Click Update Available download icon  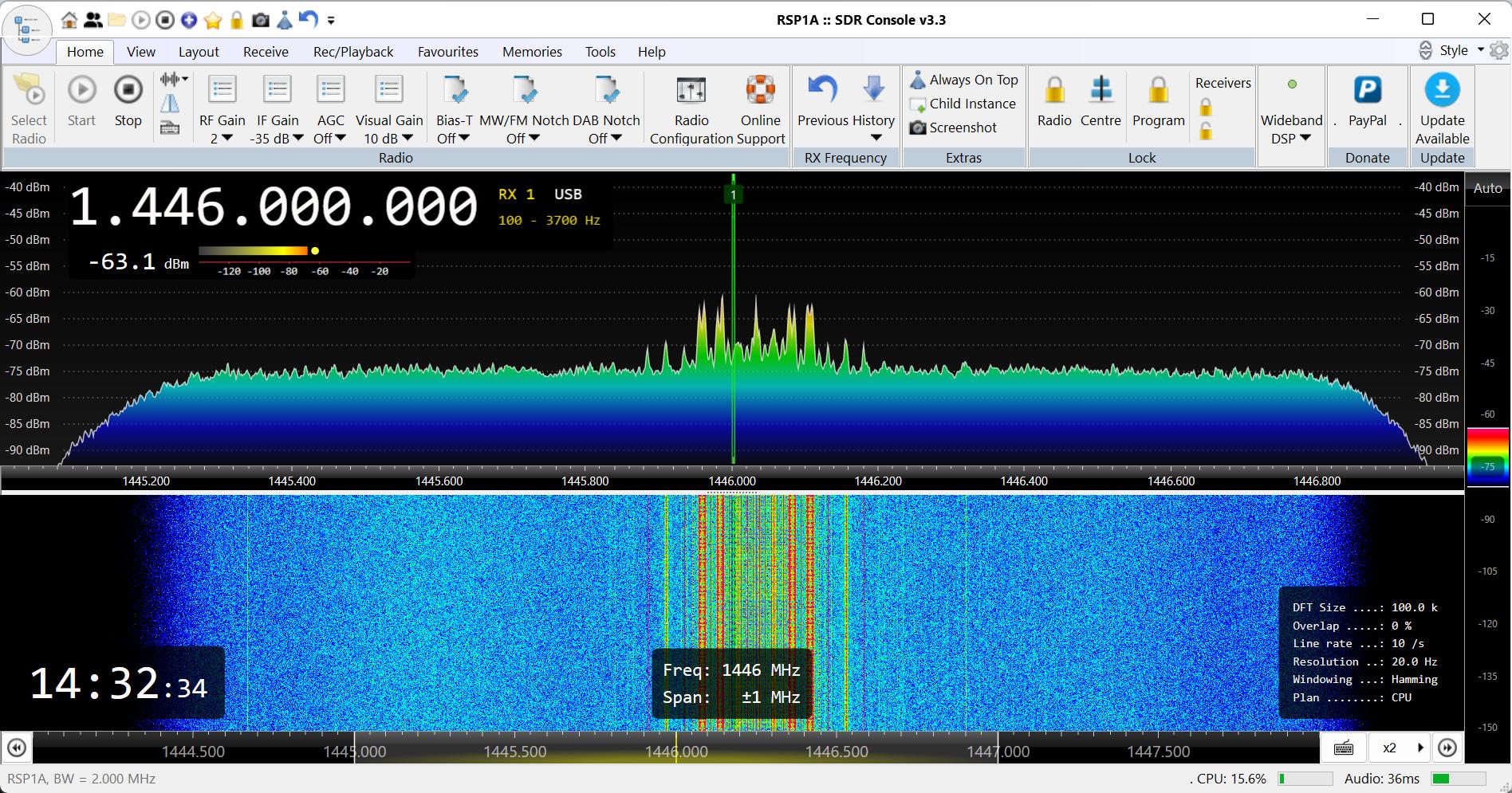pyautogui.click(x=1442, y=90)
